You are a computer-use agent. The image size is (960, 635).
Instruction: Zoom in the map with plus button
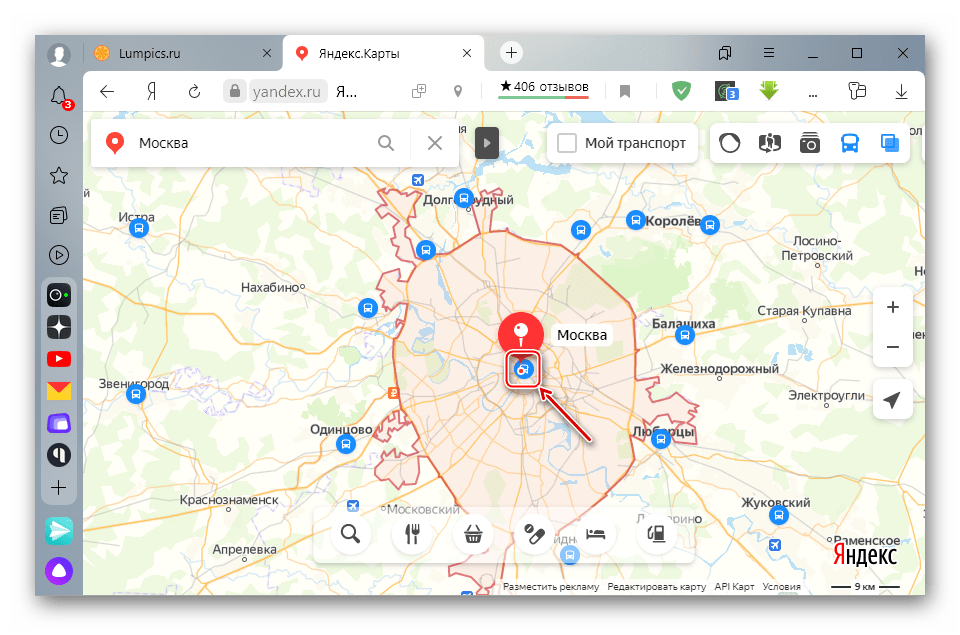point(893,307)
